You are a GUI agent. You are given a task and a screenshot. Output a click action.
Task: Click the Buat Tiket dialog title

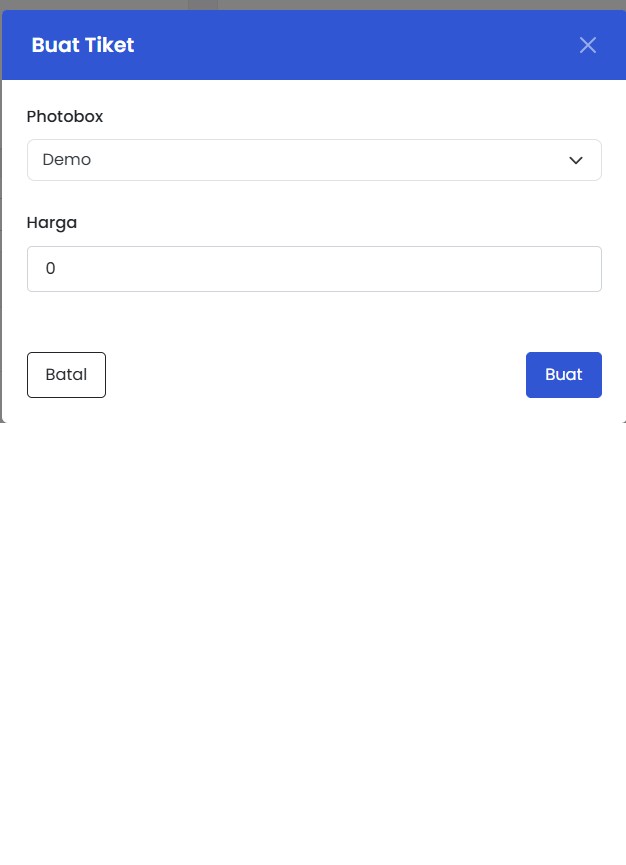pos(83,45)
